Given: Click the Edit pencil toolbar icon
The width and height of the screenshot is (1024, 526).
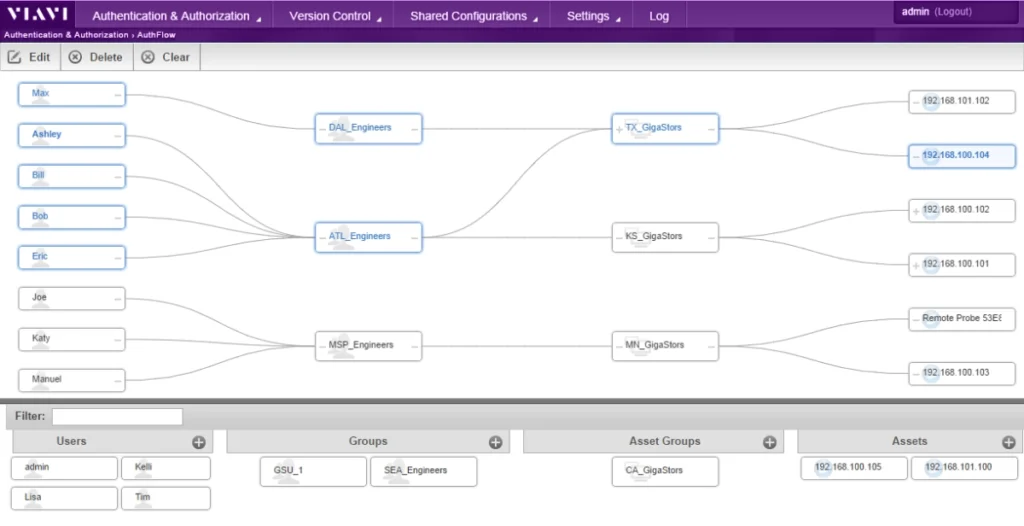Looking at the screenshot, I should (15, 57).
